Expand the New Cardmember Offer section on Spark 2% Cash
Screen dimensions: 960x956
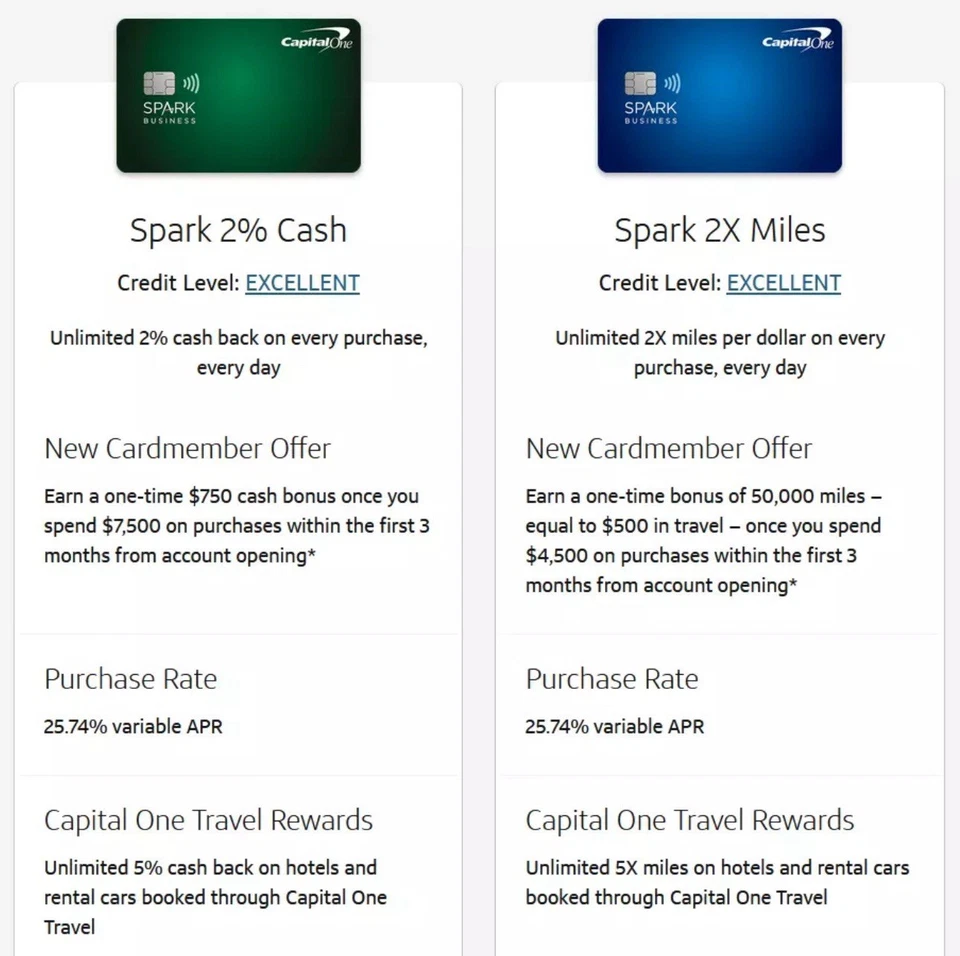tap(186, 448)
